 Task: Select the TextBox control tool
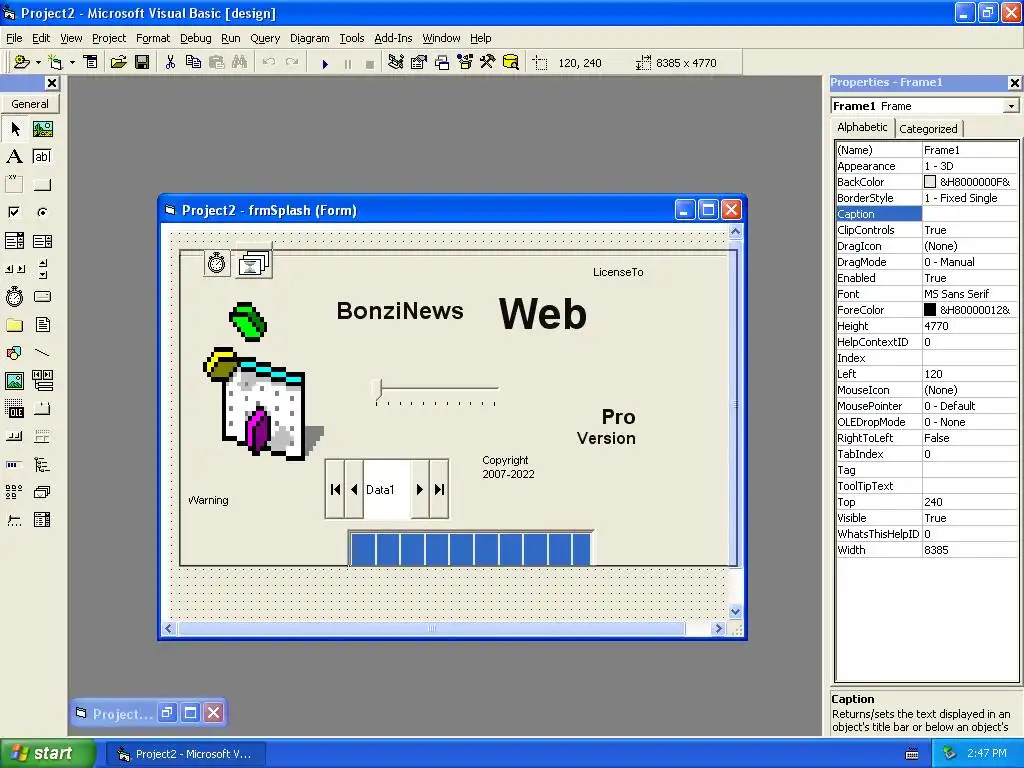[42, 157]
